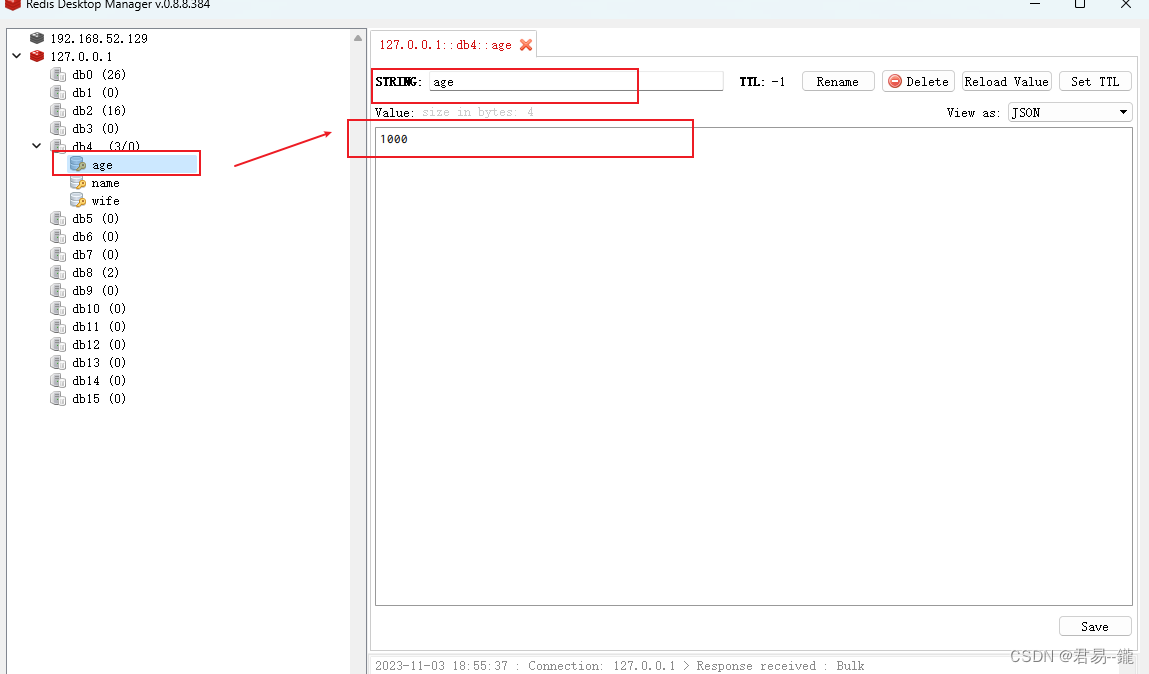The width and height of the screenshot is (1149, 674).
Task: Select the db5 (0) database label
Action: [95, 218]
